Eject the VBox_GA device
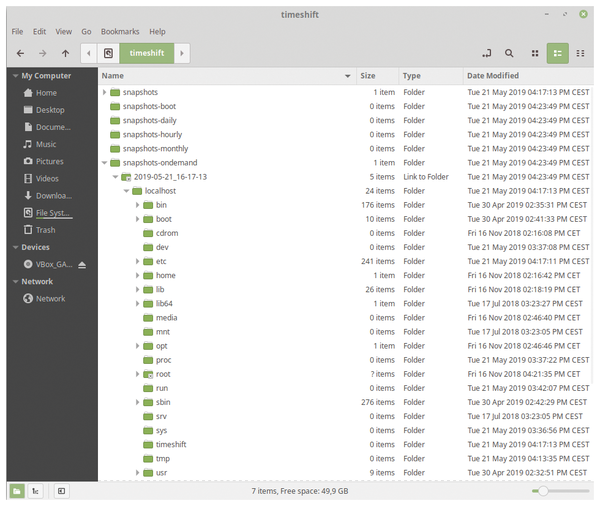The height and width of the screenshot is (506, 600). [x=82, y=264]
